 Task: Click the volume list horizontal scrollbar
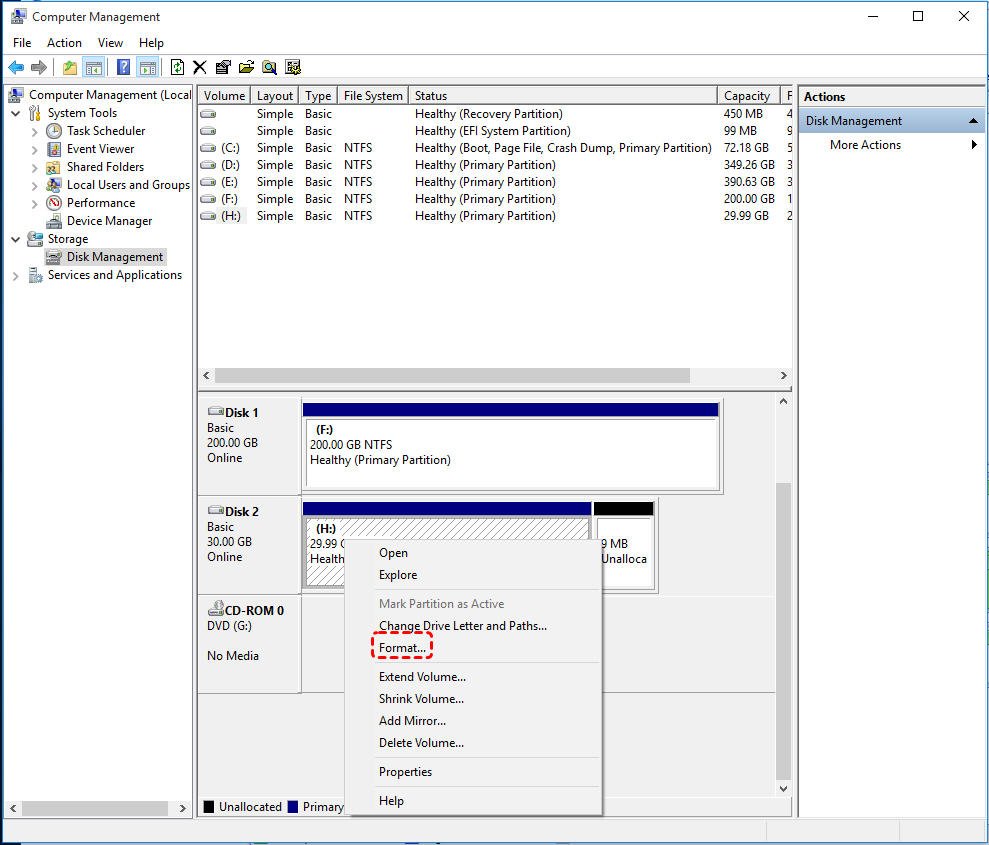pos(452,376)
